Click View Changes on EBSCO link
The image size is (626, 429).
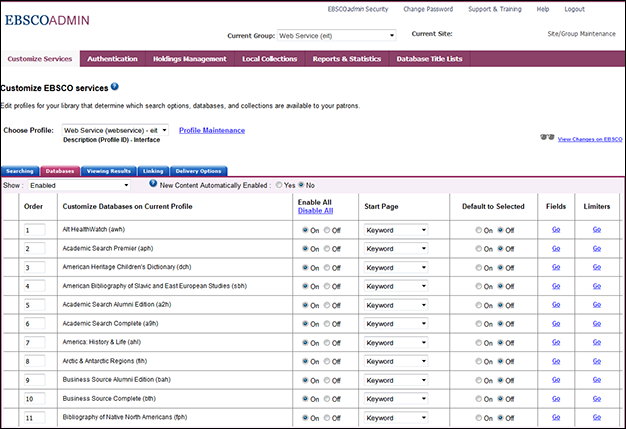point(590,139)
